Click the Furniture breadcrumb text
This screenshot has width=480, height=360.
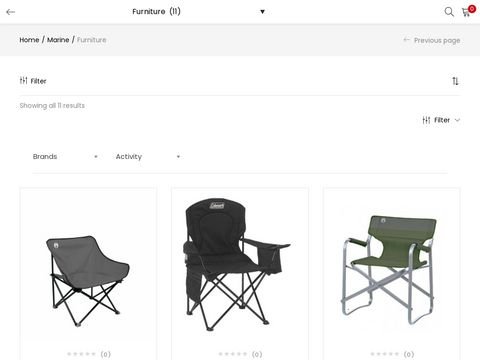coord(92,40)
